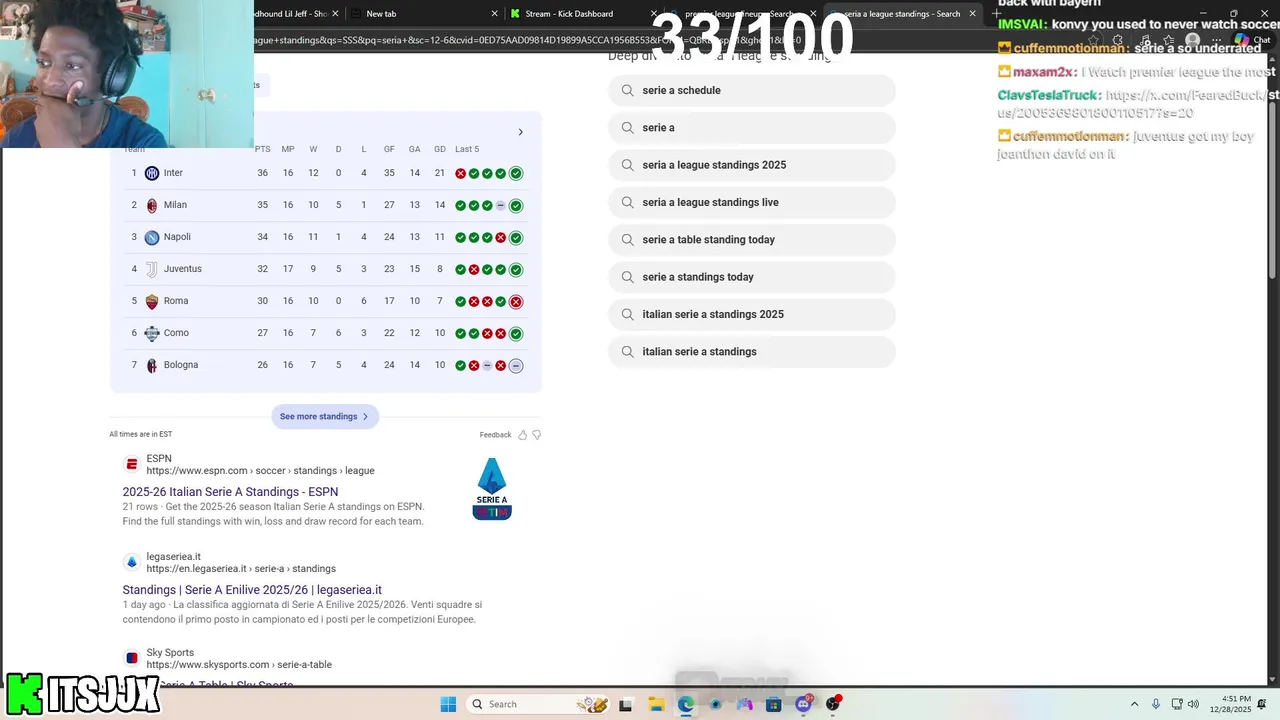Select the 'serie a' search suggestion
The image size is (1280, 720).
(x=752, y=128)
